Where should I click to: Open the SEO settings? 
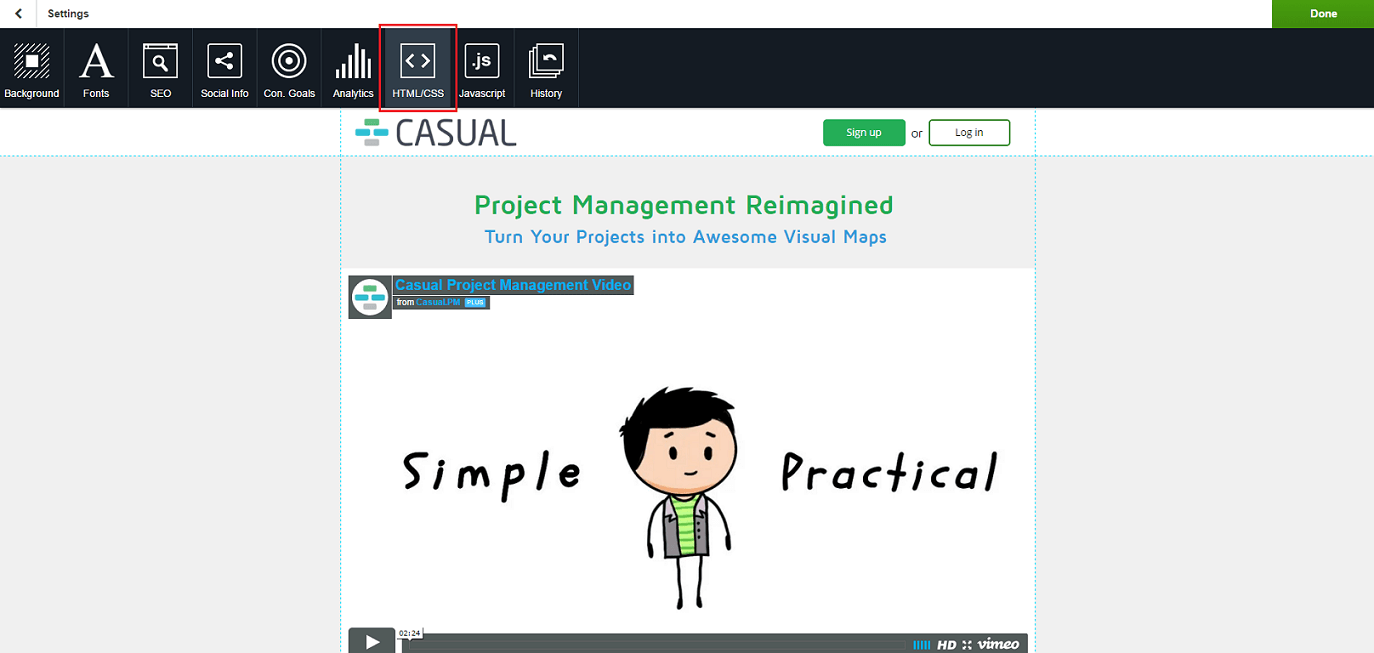(x=160, y=68)
